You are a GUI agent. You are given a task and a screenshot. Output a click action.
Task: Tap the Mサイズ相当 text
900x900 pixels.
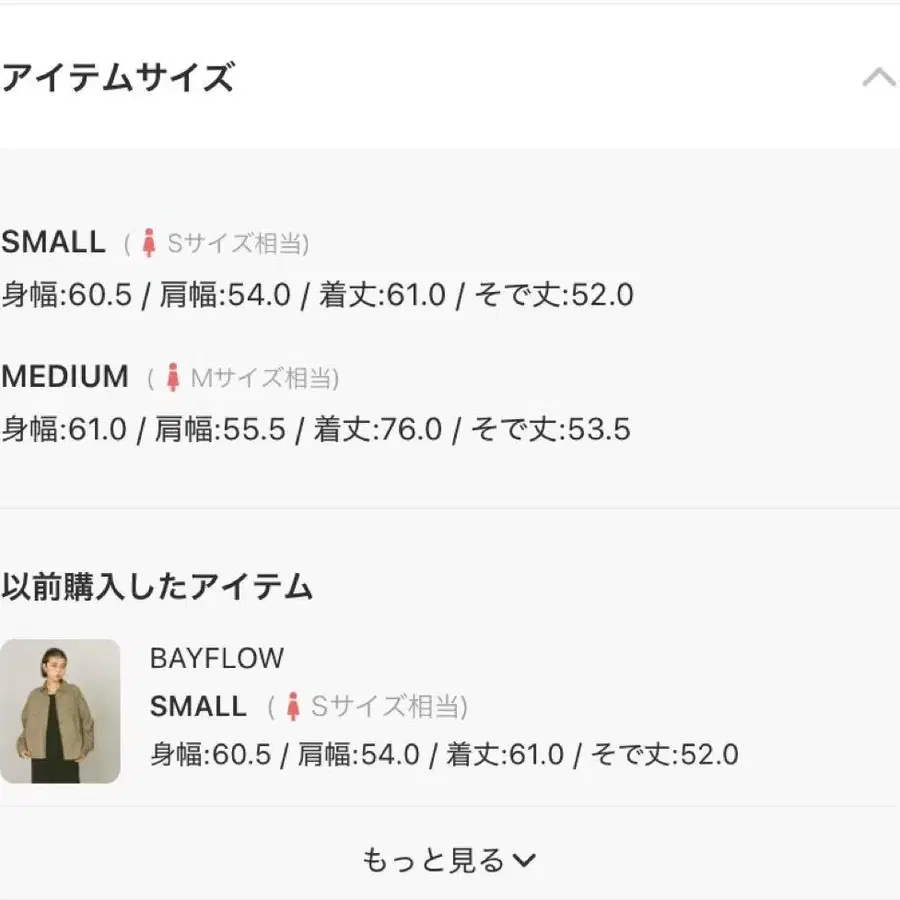tap(264, 378)
